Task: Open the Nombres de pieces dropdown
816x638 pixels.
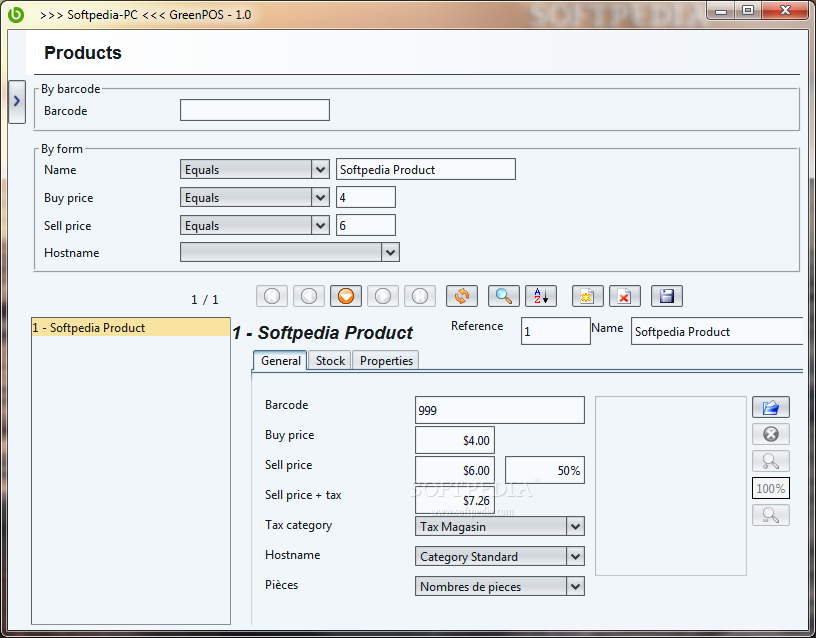Action: pos(500,586)
